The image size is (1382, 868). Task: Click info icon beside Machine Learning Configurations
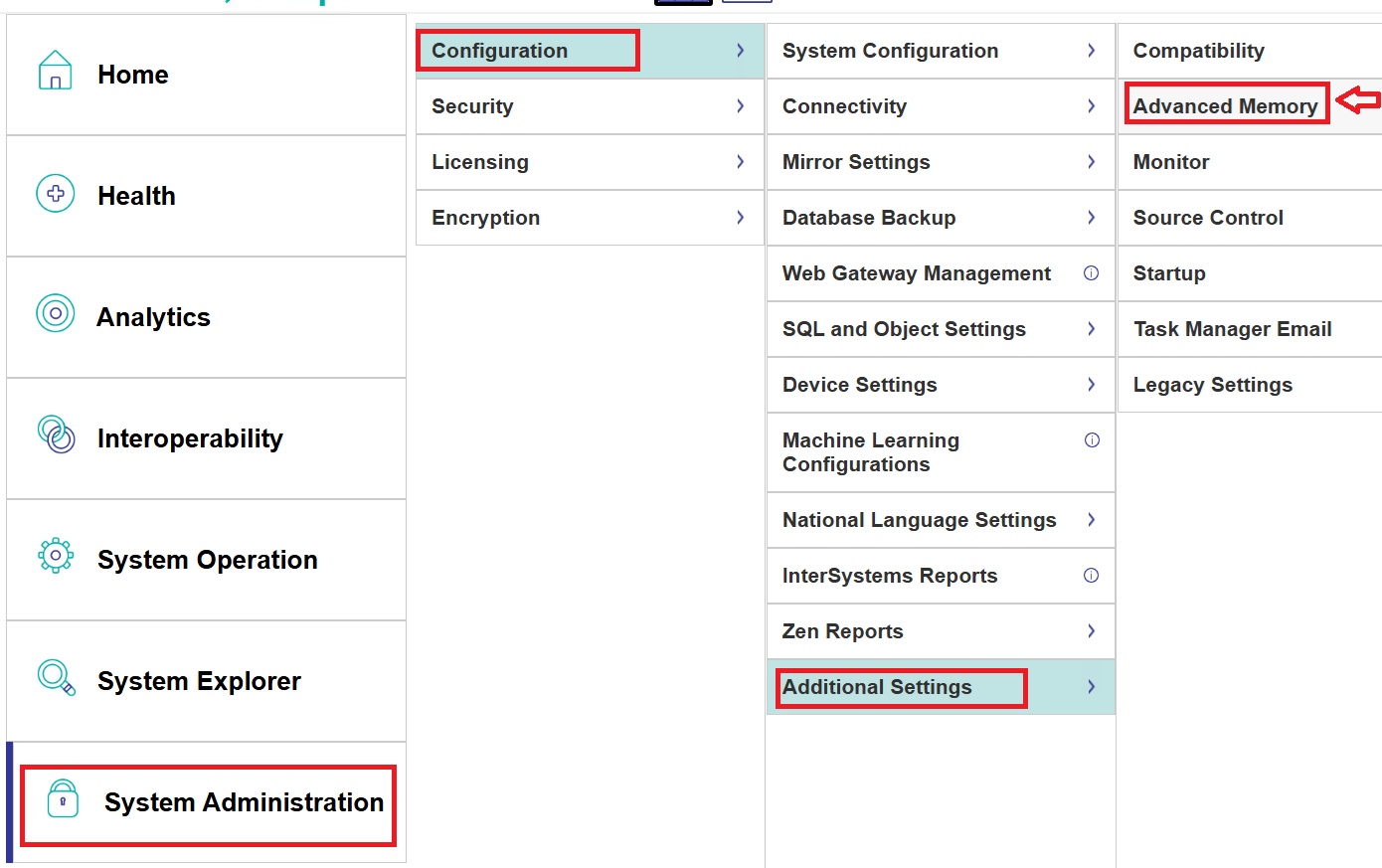(1092, 440)
